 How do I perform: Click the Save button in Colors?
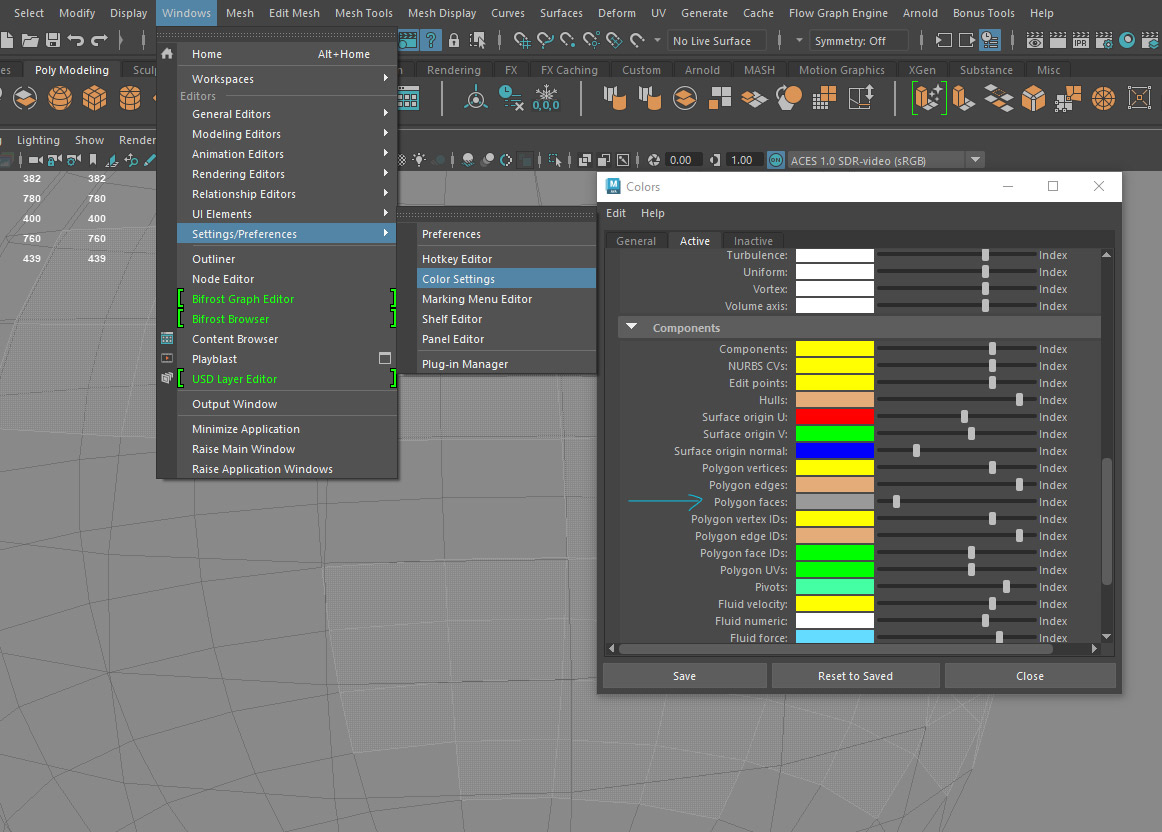pyautogui.click(x=684, y=676)
